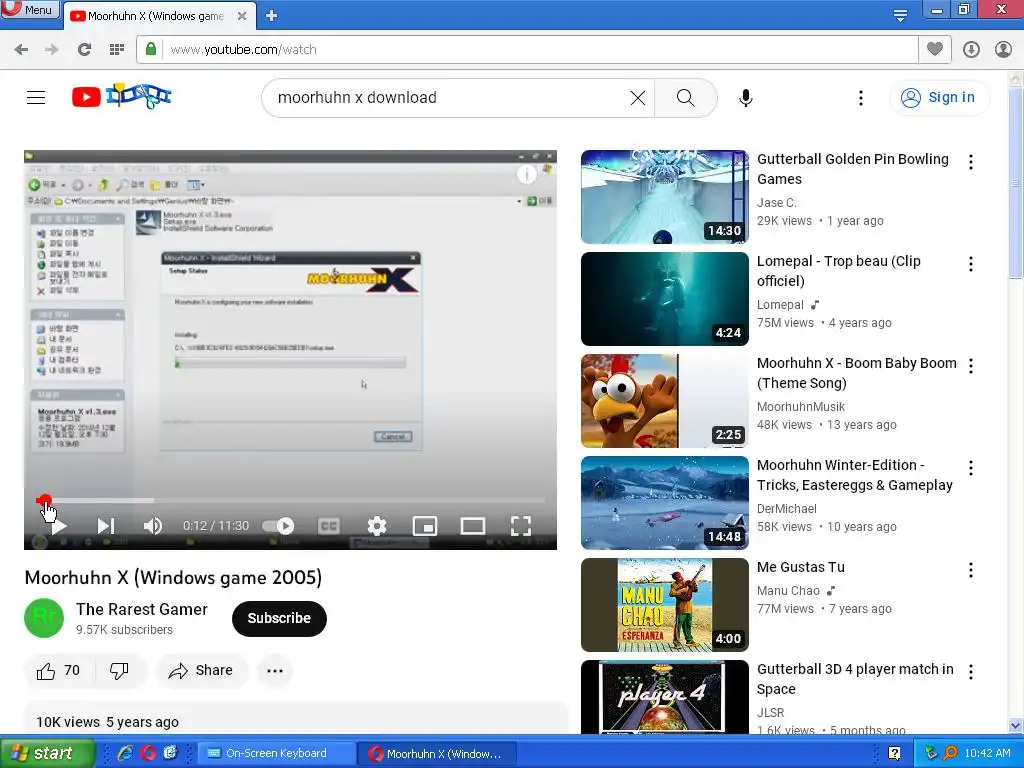Click the 10:42 AM system clock
The image size is (1024, 768).
pyautogui.click(x=987, y=753)
